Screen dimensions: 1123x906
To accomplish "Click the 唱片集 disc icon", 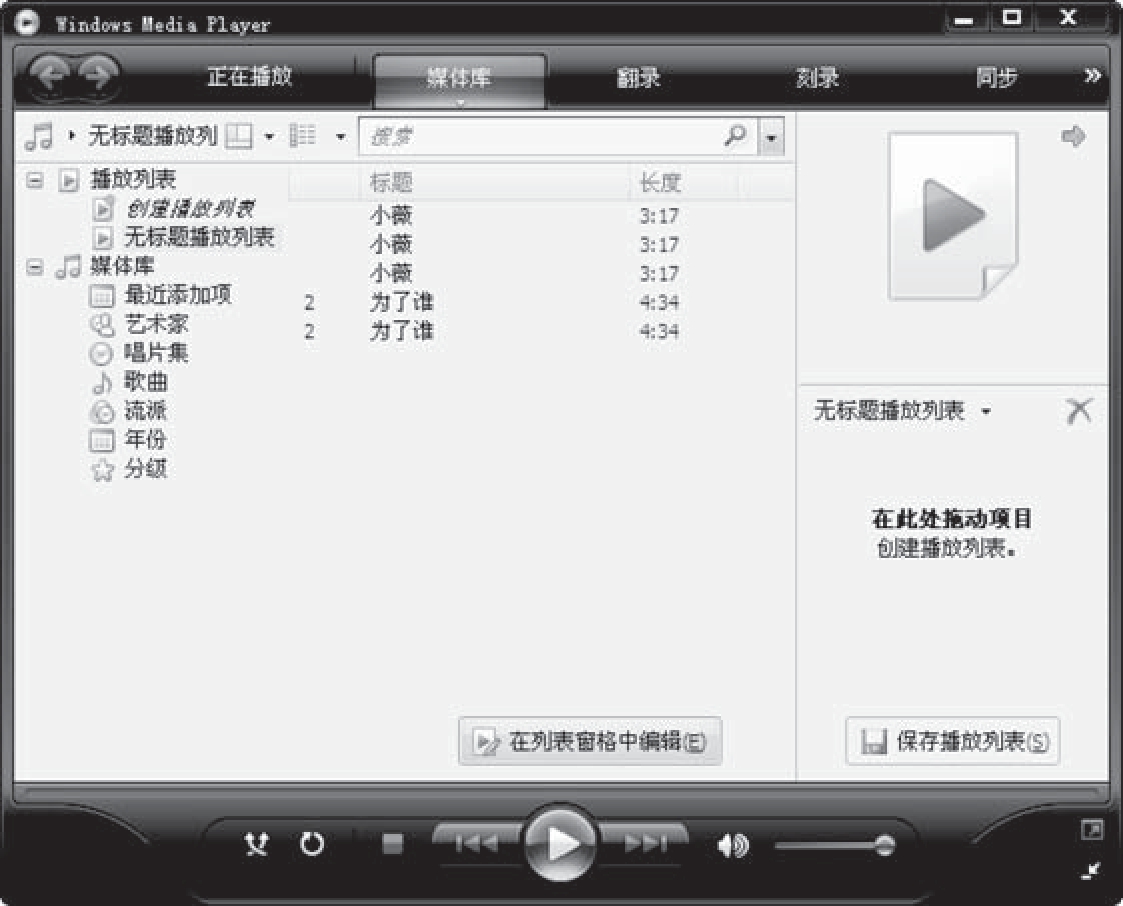I will (x=101, y=354).
